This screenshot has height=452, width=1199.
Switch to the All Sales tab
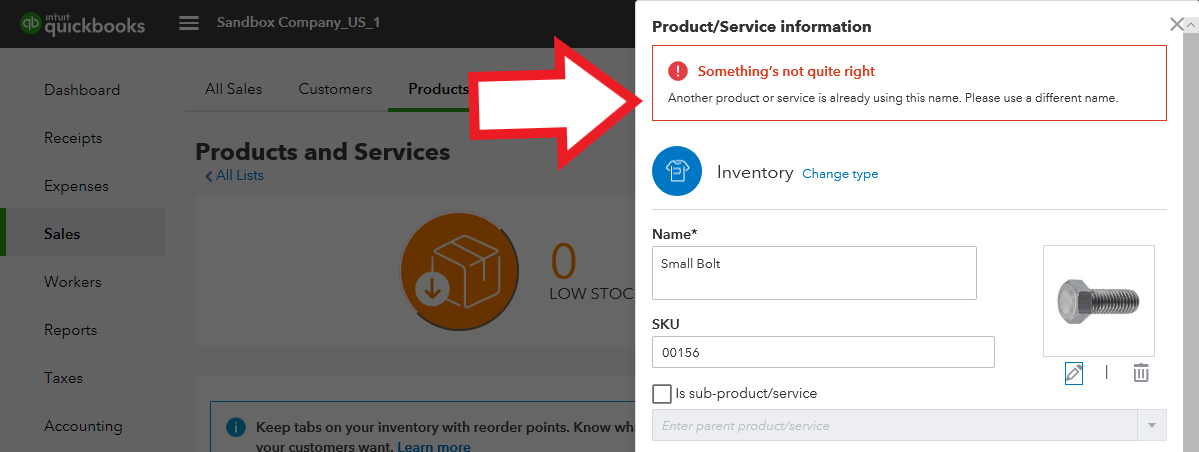[233, 89]
